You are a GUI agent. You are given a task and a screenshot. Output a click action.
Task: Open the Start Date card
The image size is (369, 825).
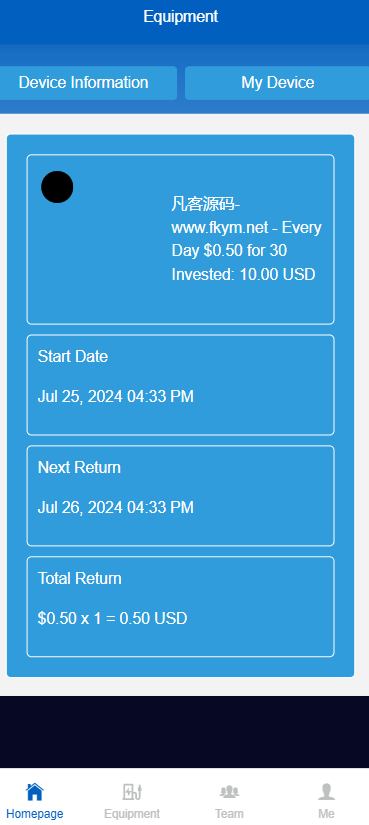tap(181, 385)
